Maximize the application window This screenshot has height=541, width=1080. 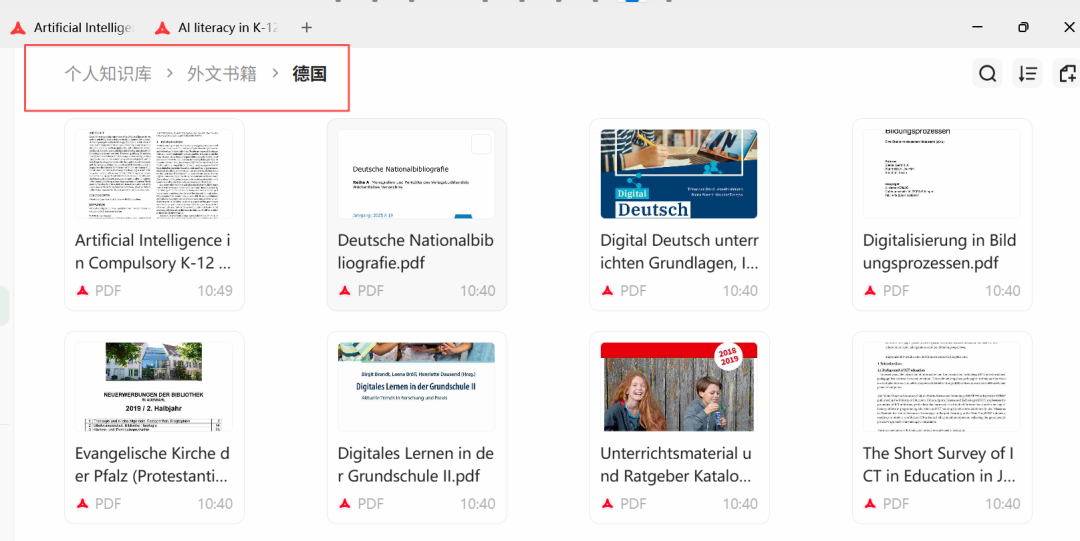pyautogui.click(x=1023, y=28)
